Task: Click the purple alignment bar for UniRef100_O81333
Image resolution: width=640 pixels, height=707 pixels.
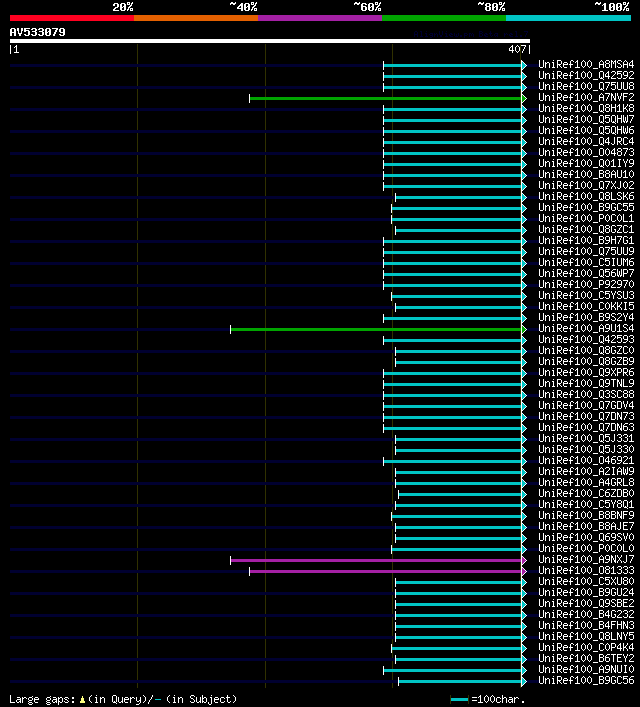Action: tap(388, 571)
